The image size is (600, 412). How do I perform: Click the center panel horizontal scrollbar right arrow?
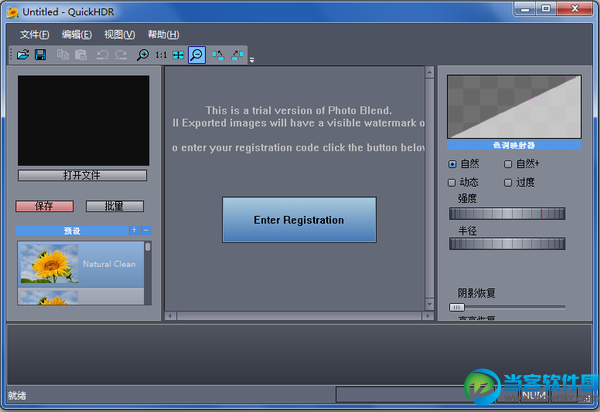pos(427,316)
